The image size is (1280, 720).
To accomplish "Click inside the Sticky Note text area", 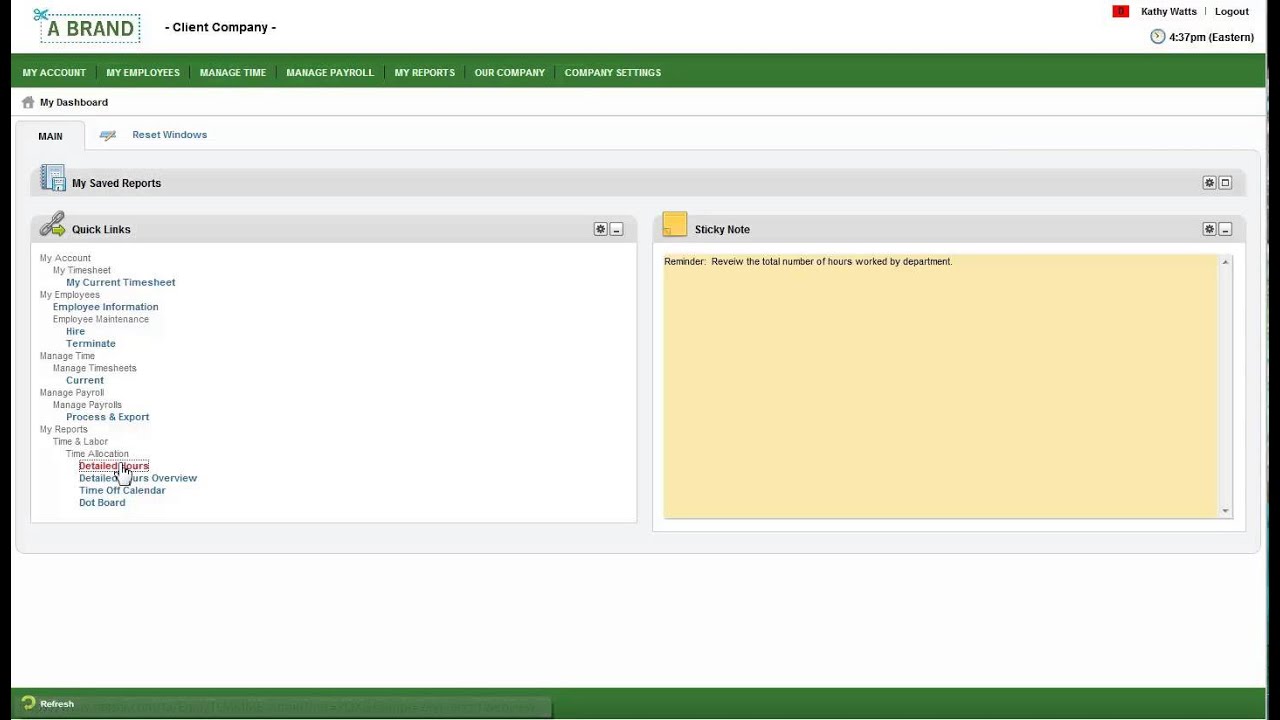I will click(x=940, y=386).
